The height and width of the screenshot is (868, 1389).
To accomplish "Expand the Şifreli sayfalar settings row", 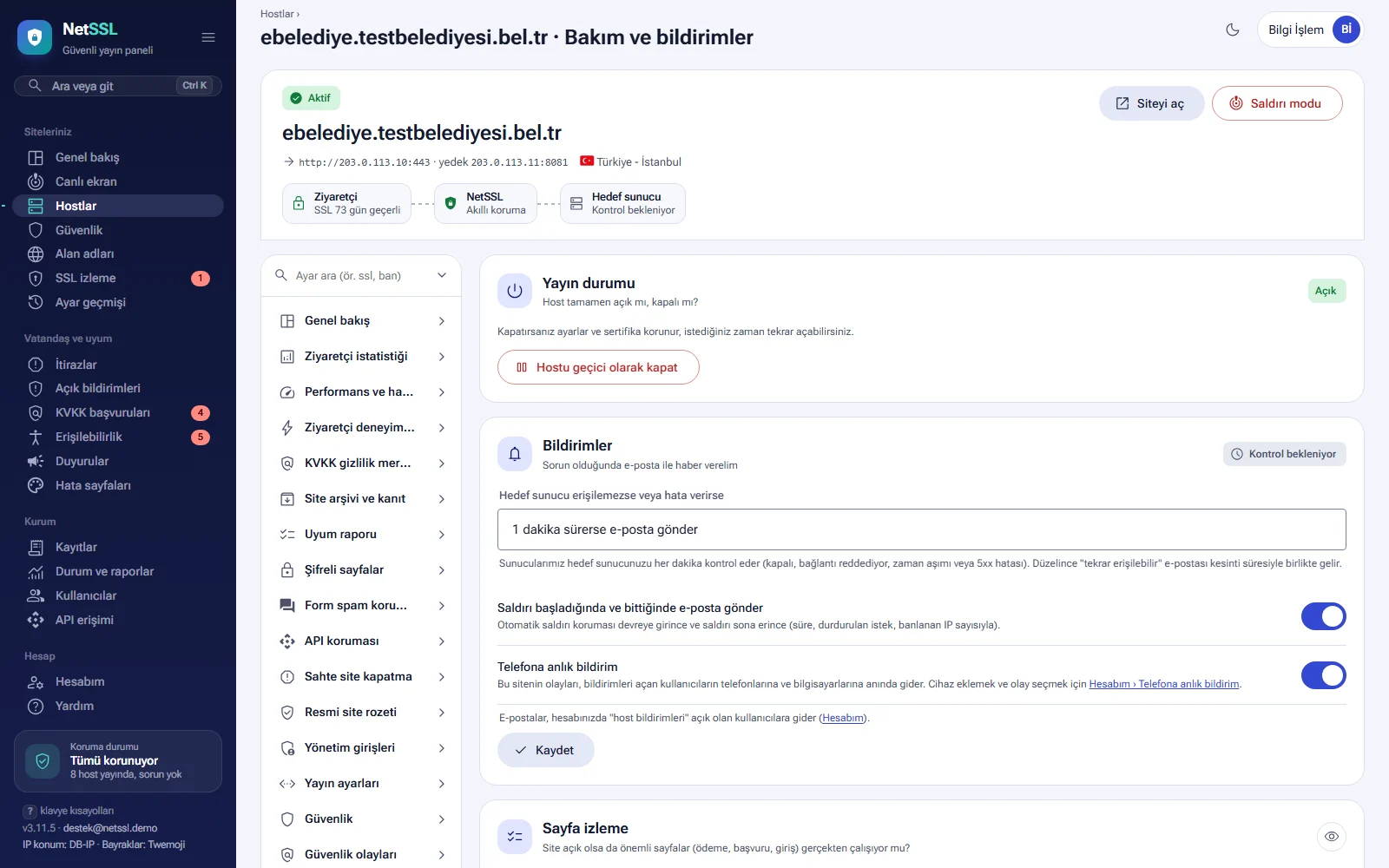I will [x=361, y=570].
